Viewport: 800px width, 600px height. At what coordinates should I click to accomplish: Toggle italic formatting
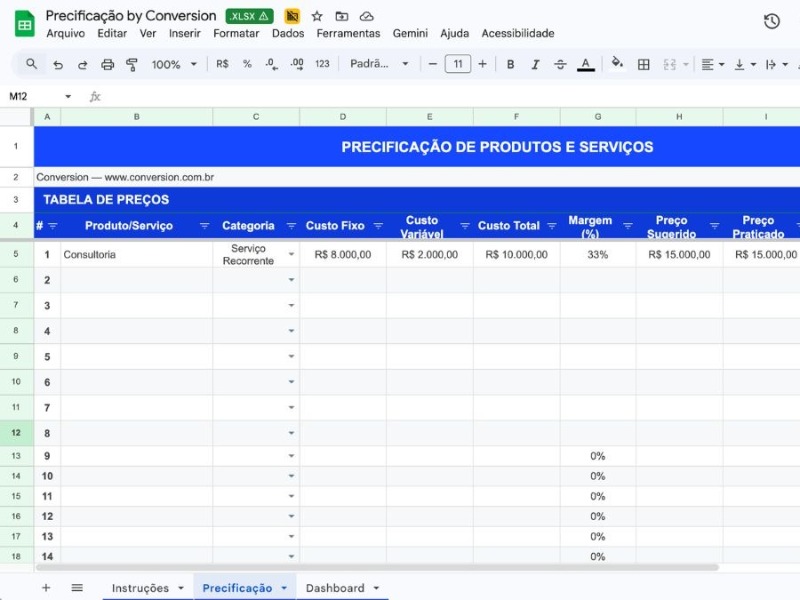tap(534, 64)
